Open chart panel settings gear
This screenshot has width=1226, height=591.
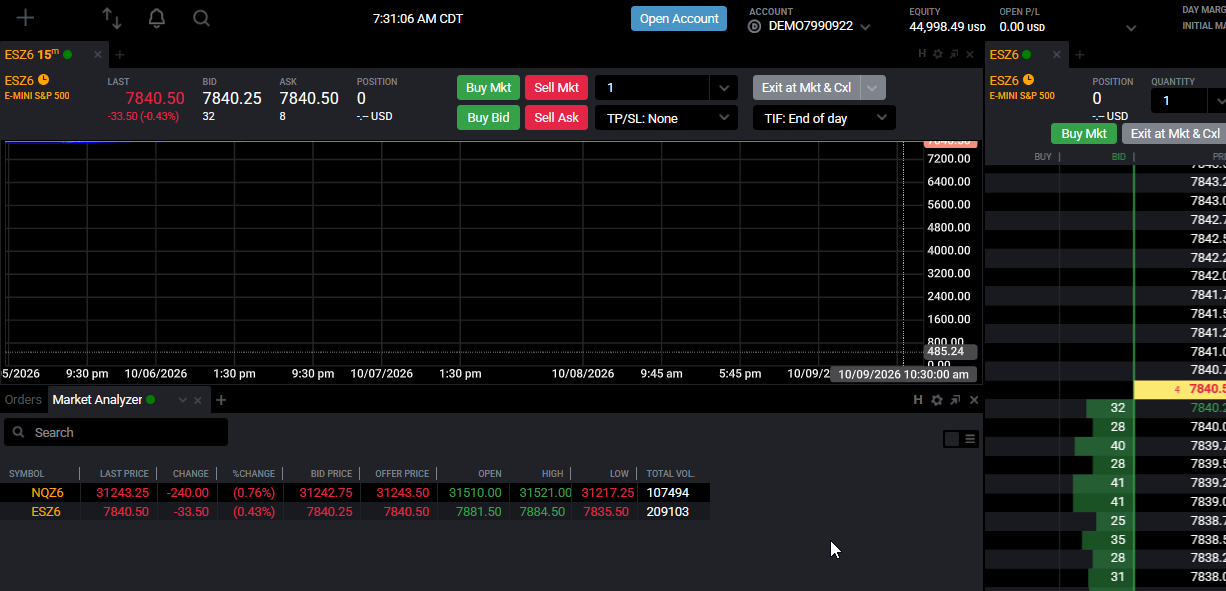click(937, 54)
